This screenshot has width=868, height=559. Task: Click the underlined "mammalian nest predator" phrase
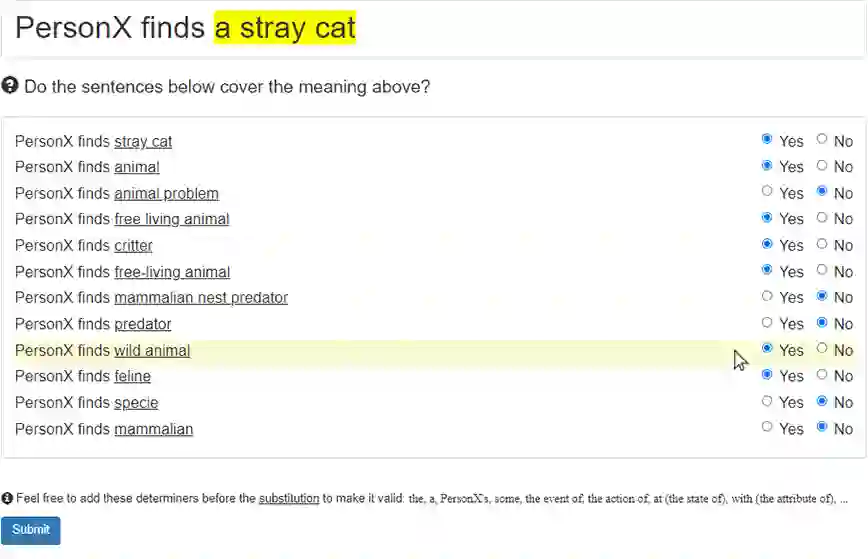(x=201, y=298)
